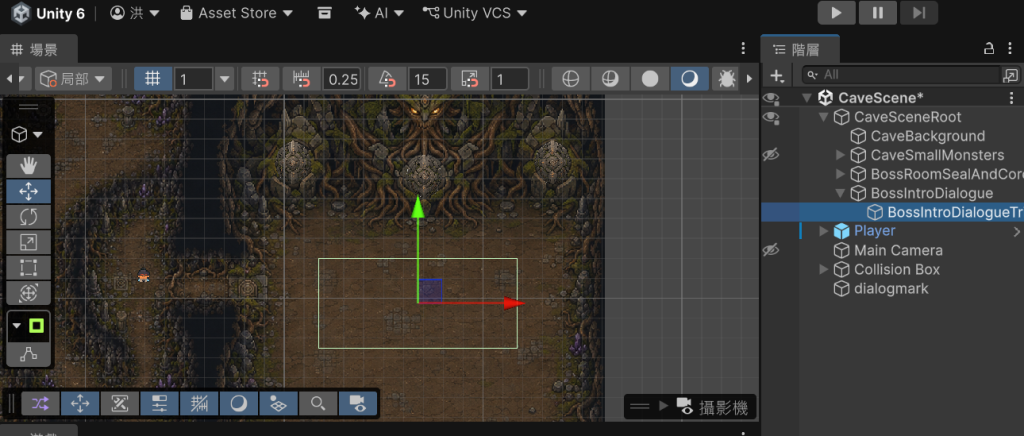Open CaveScene row options menu
Screen dimensions: 1024x436
(x=1012, y=98)
